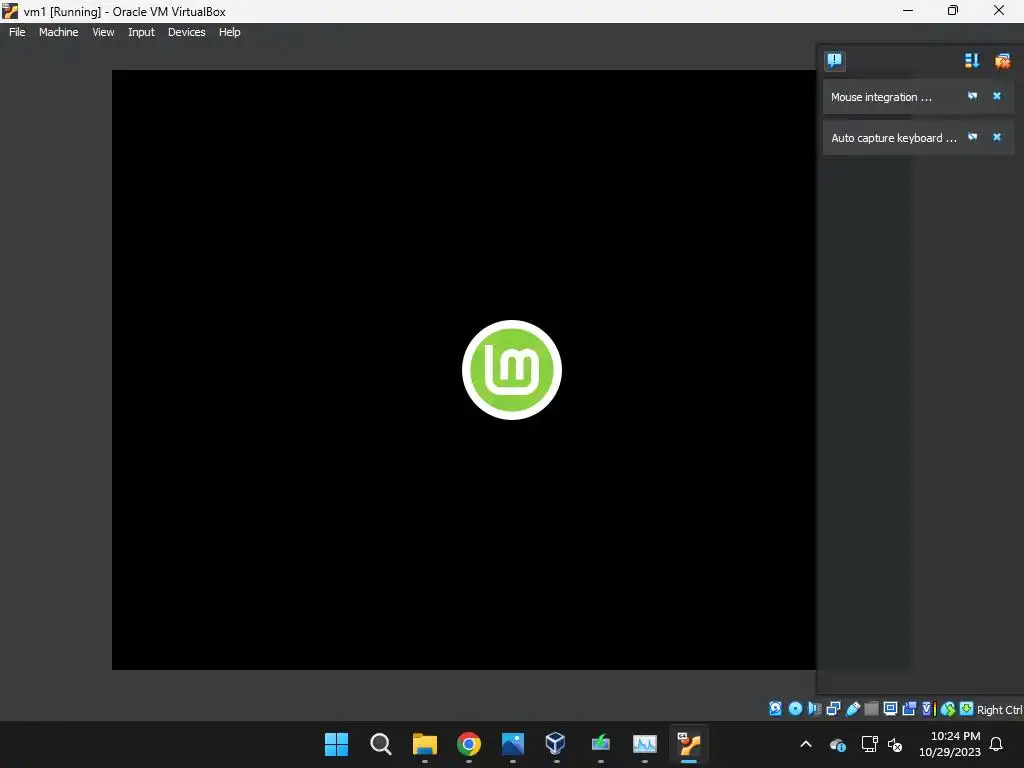Image resolution: width=1024 pixels, height=768 pixels.
Task: Open Windows taskbar search
Action: click(380, 744)
